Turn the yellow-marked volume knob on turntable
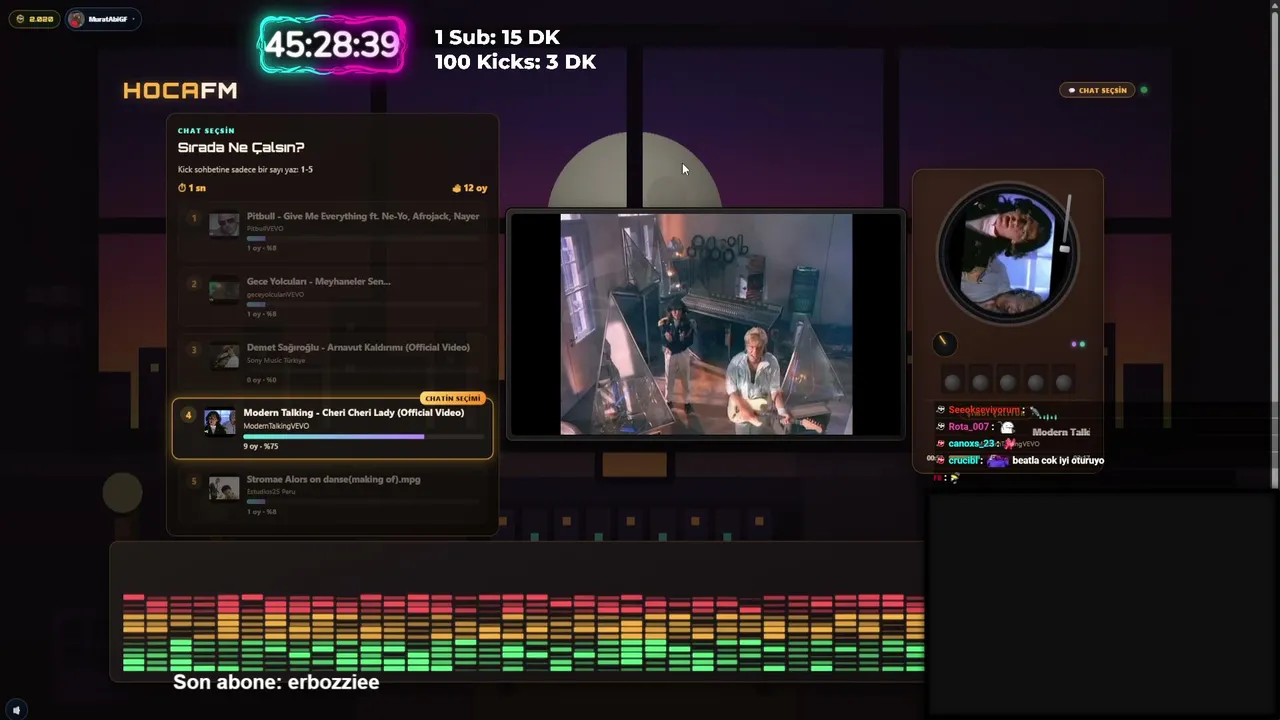Viewport: 1280px width, 720px height. coord(944,344)
